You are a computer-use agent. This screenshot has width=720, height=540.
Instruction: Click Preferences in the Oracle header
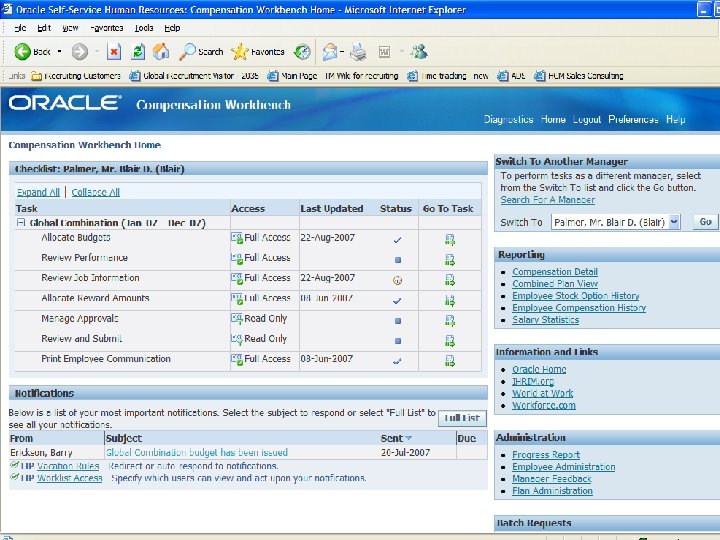point(633,119)
